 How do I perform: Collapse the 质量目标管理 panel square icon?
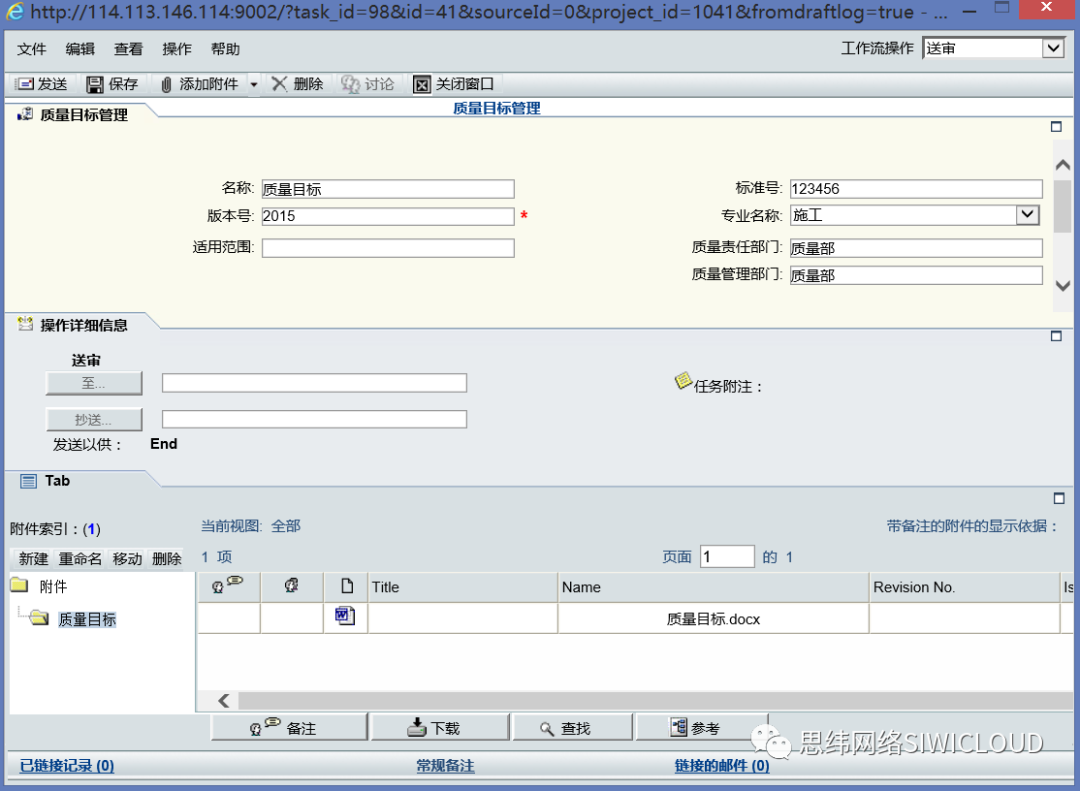click(x=1056, y=127)
